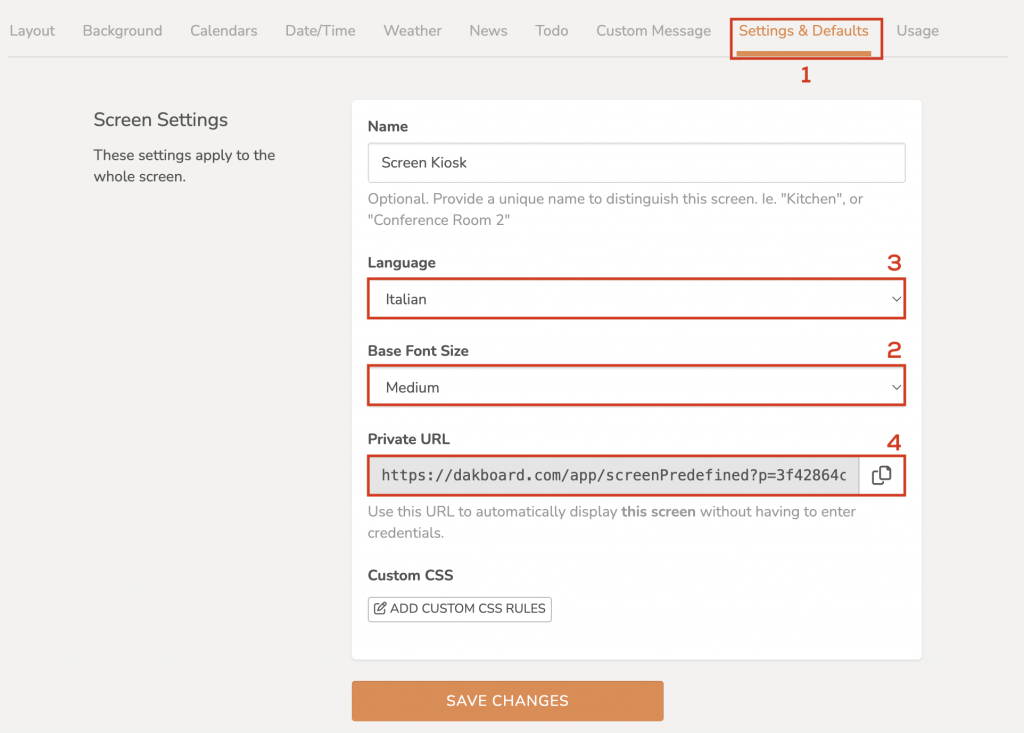Image resolution: width=1024 pixels, height=733 pixels.
Task: Click the Screen Settings heading
Action: click(x=161, y=120)
